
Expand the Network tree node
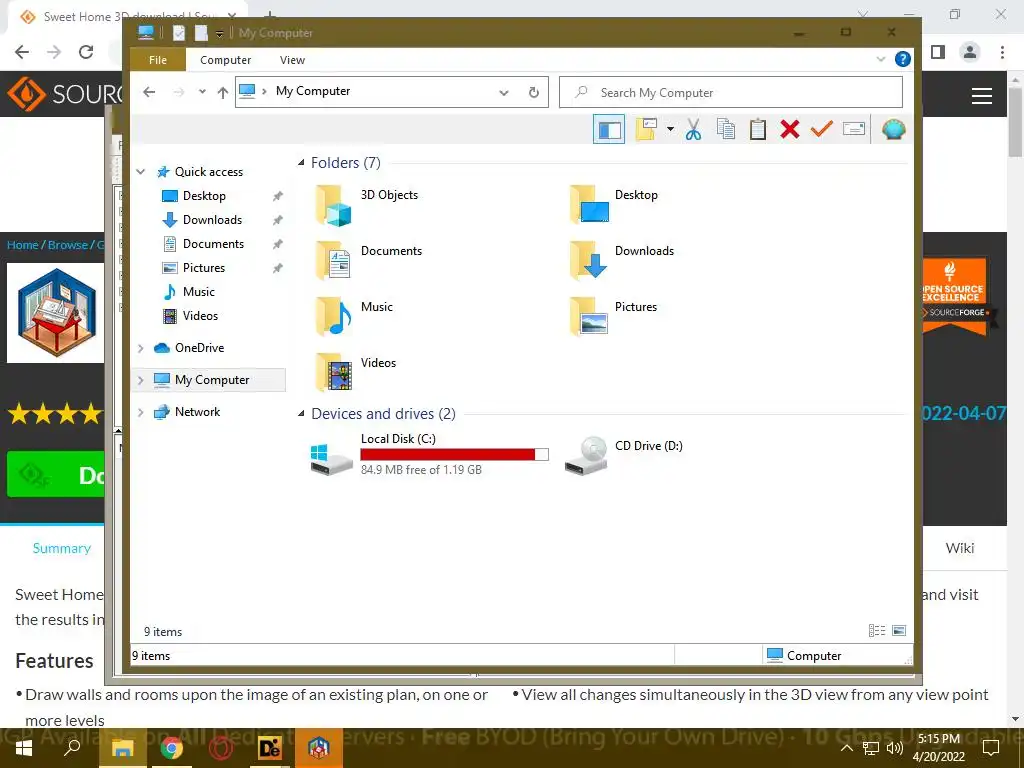pos(140,412)
